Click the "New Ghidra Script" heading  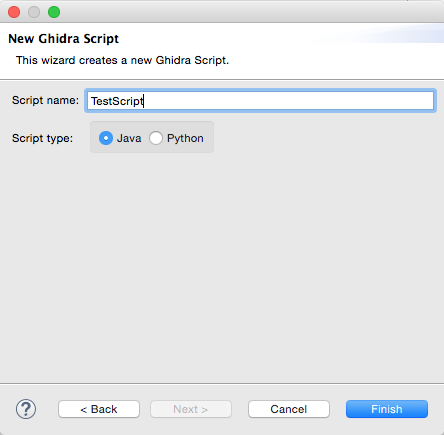(x=63, y=39)
